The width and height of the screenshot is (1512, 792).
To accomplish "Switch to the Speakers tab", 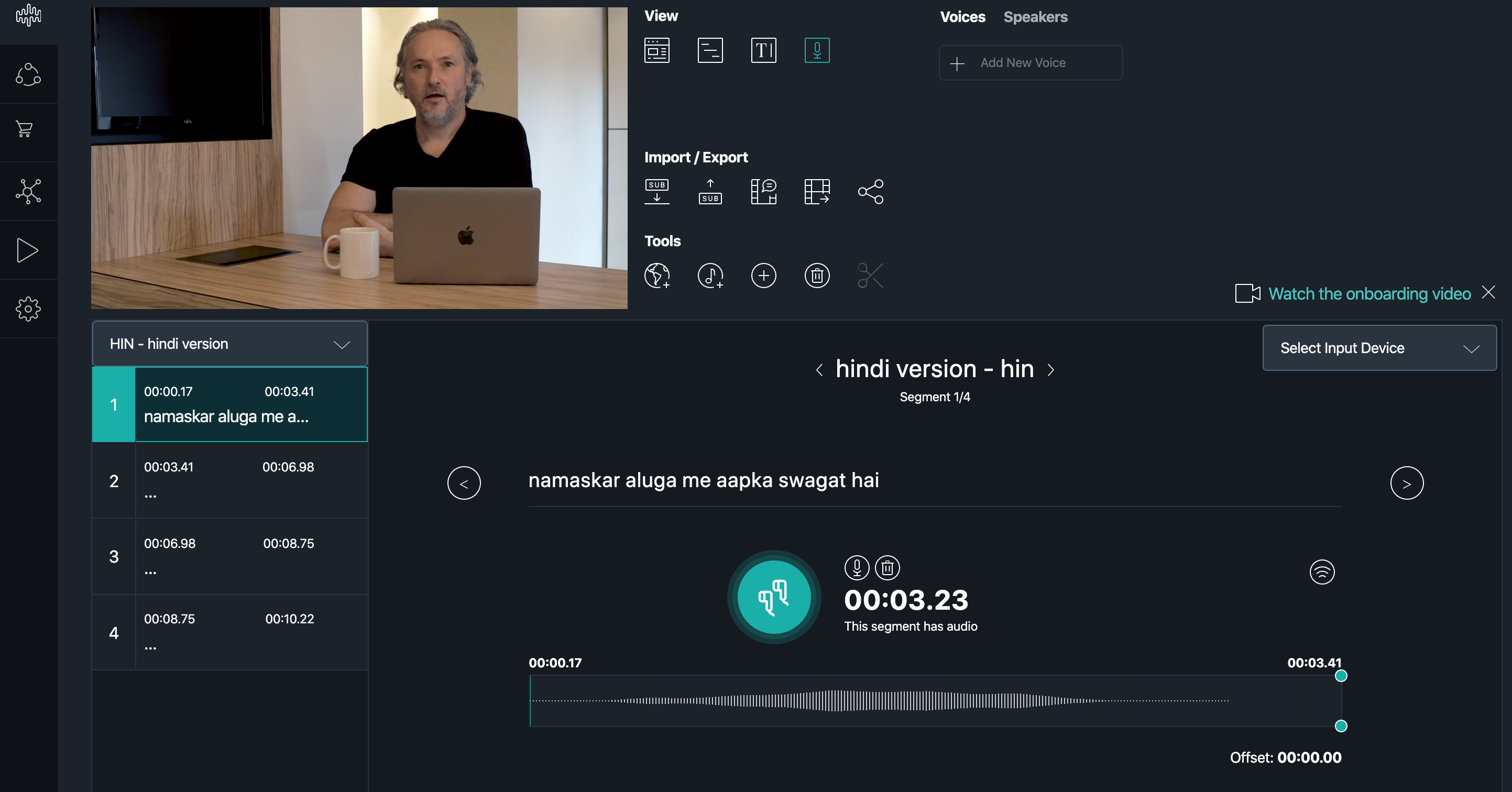I will pyautogui.click(x=1035, y=17).
